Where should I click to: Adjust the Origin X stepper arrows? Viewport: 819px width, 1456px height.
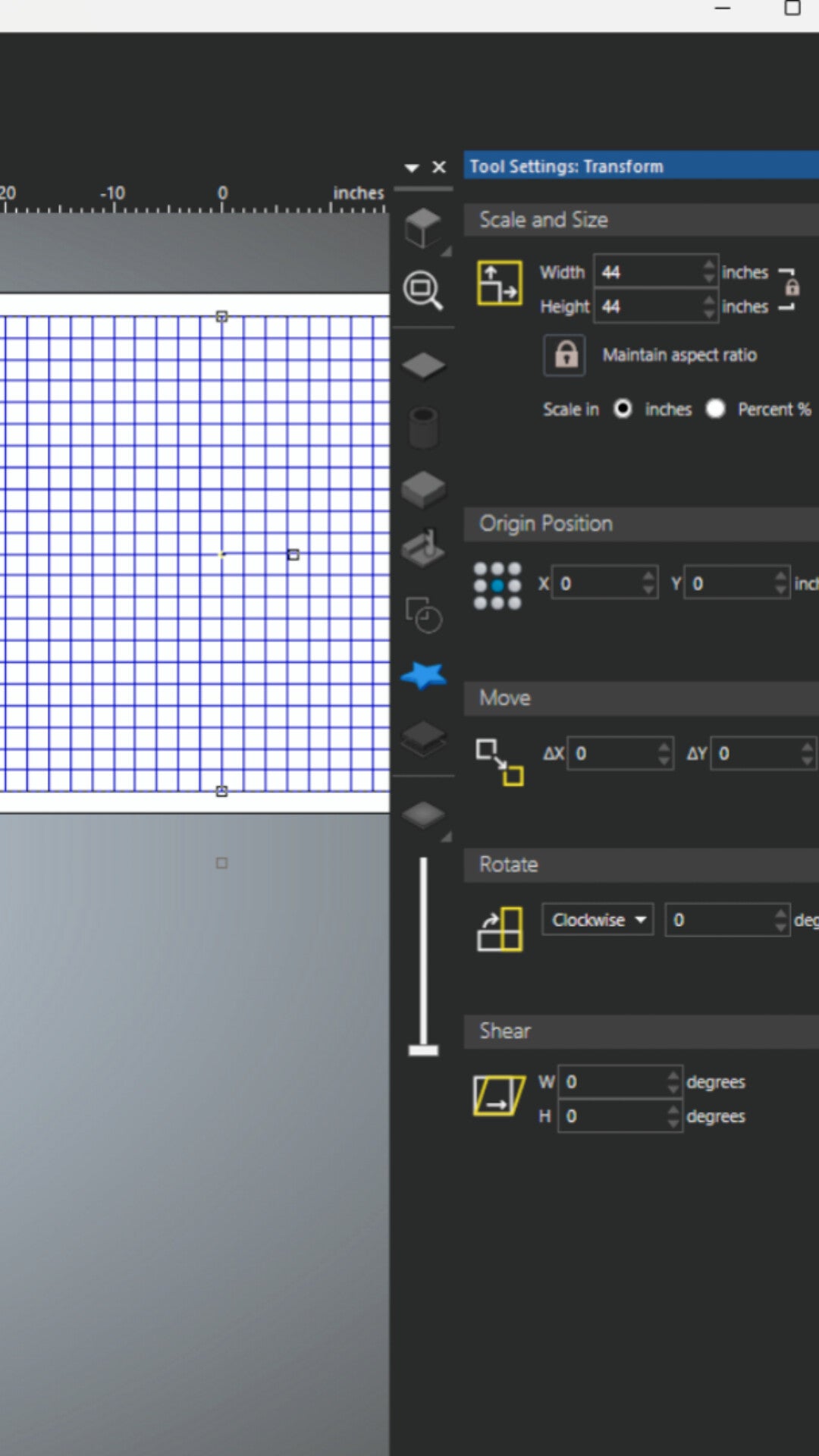click(648, 584)
